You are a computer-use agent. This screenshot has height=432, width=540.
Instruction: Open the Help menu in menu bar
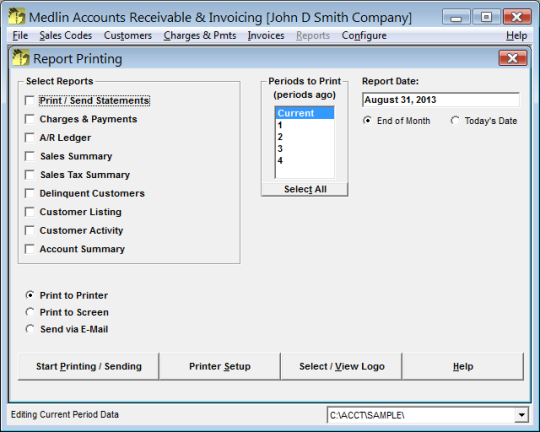(x=516, y=35)
